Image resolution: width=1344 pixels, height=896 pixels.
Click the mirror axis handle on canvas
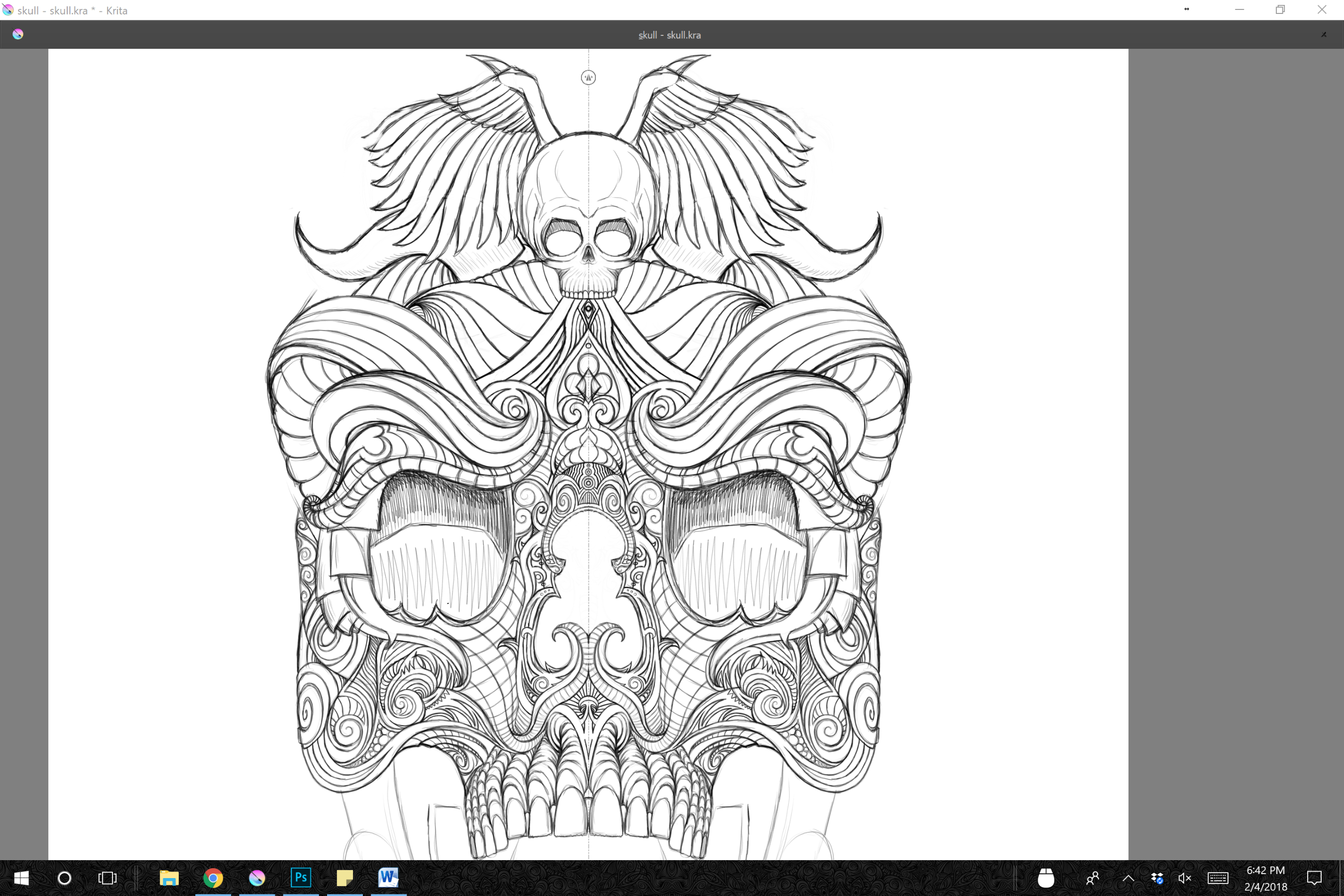588,77
